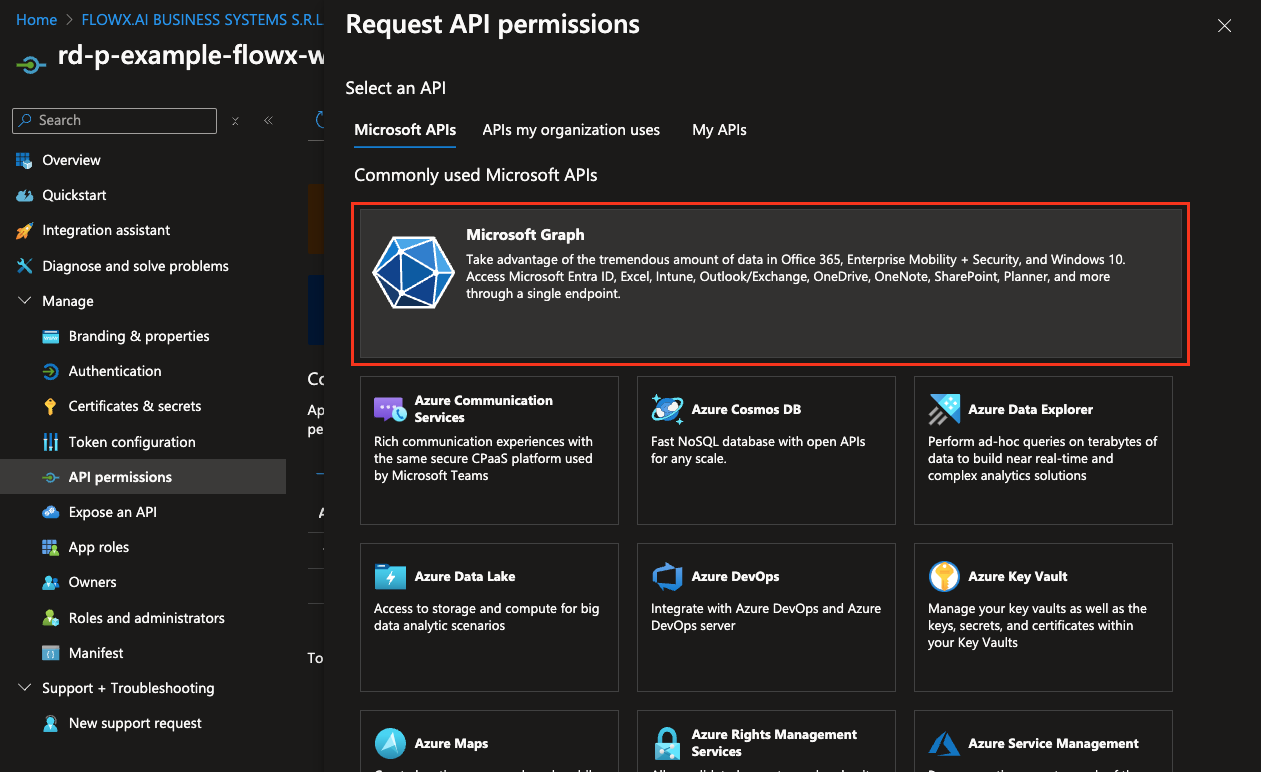1261x772 pixels.
Task: Switch to the Microsoft APIs tab
Action: 405,130
